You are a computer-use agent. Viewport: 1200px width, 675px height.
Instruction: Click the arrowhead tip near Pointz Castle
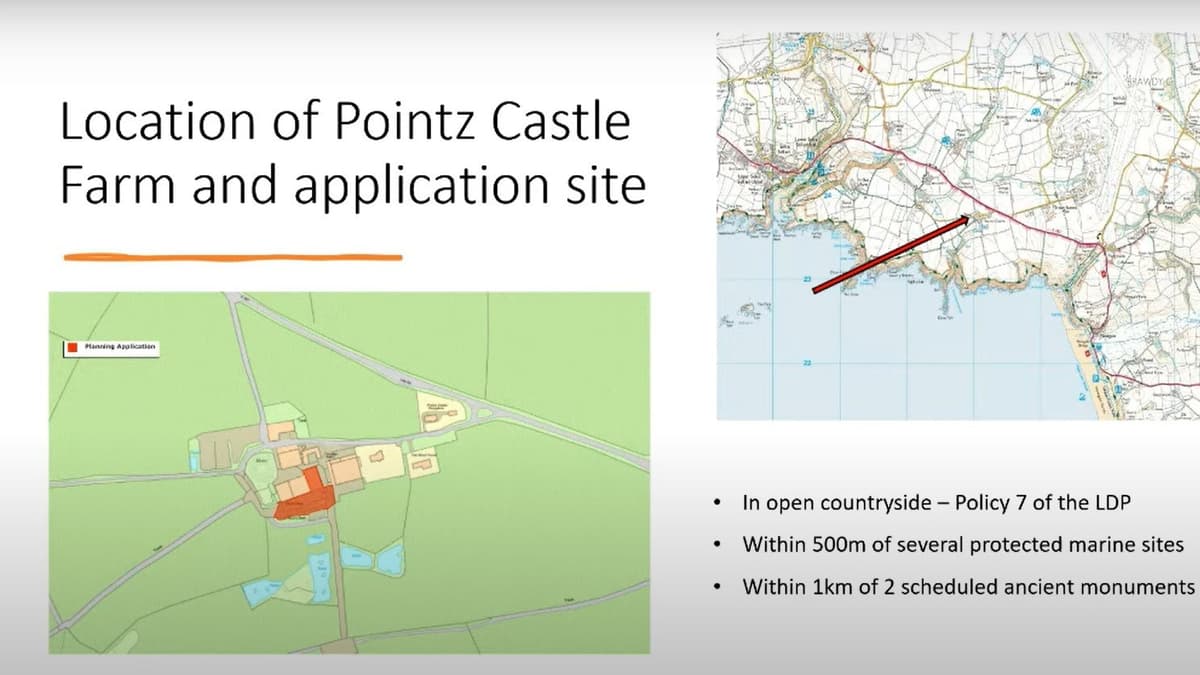[969, 216]
